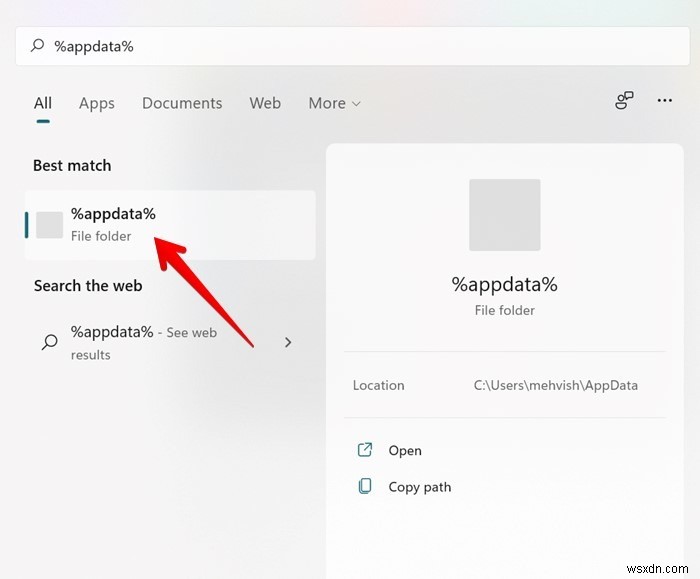The image size is (700, 579).
Task: Click the location path C:\Users\mehvish\AppData
Action: coord(555,385)
